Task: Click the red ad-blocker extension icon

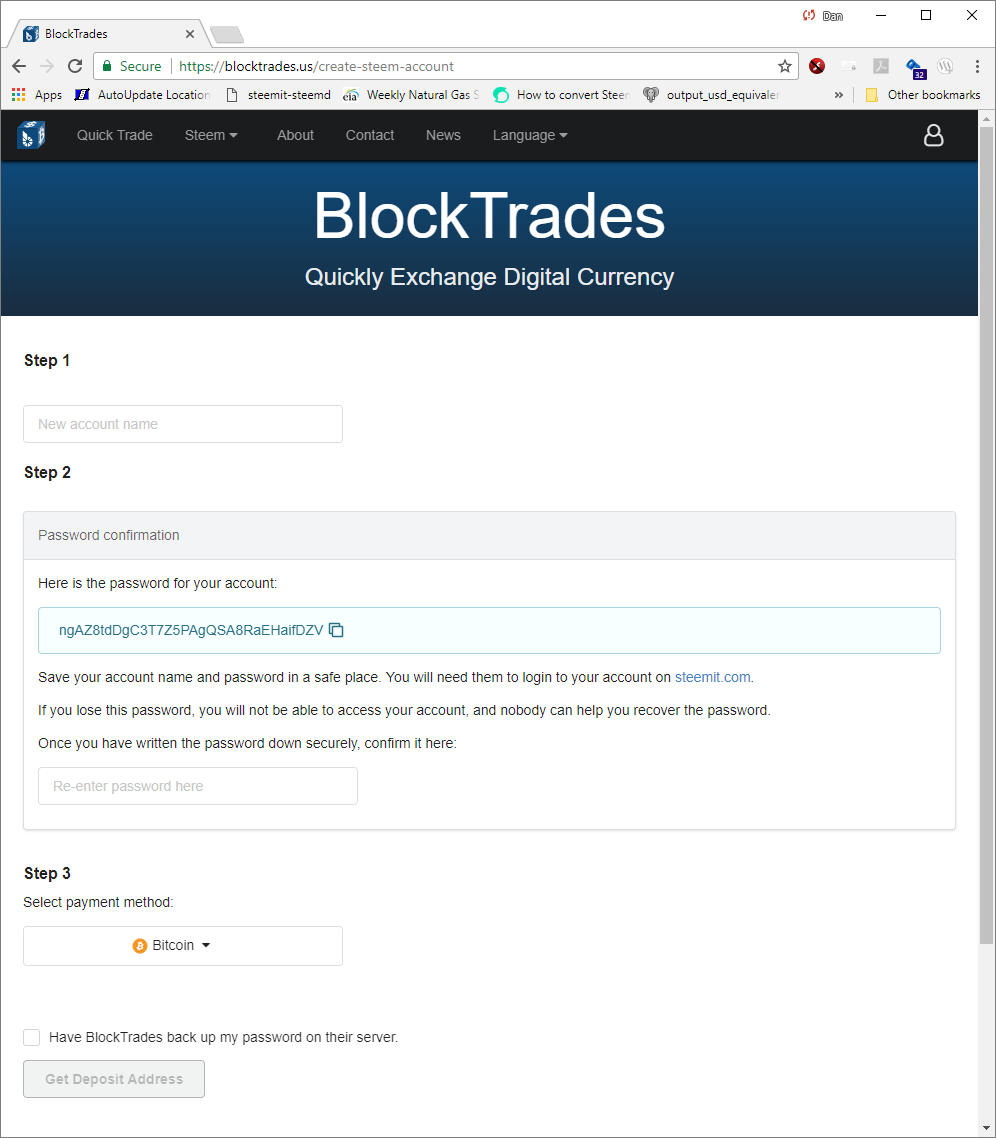Action: [x=817, y=66]
